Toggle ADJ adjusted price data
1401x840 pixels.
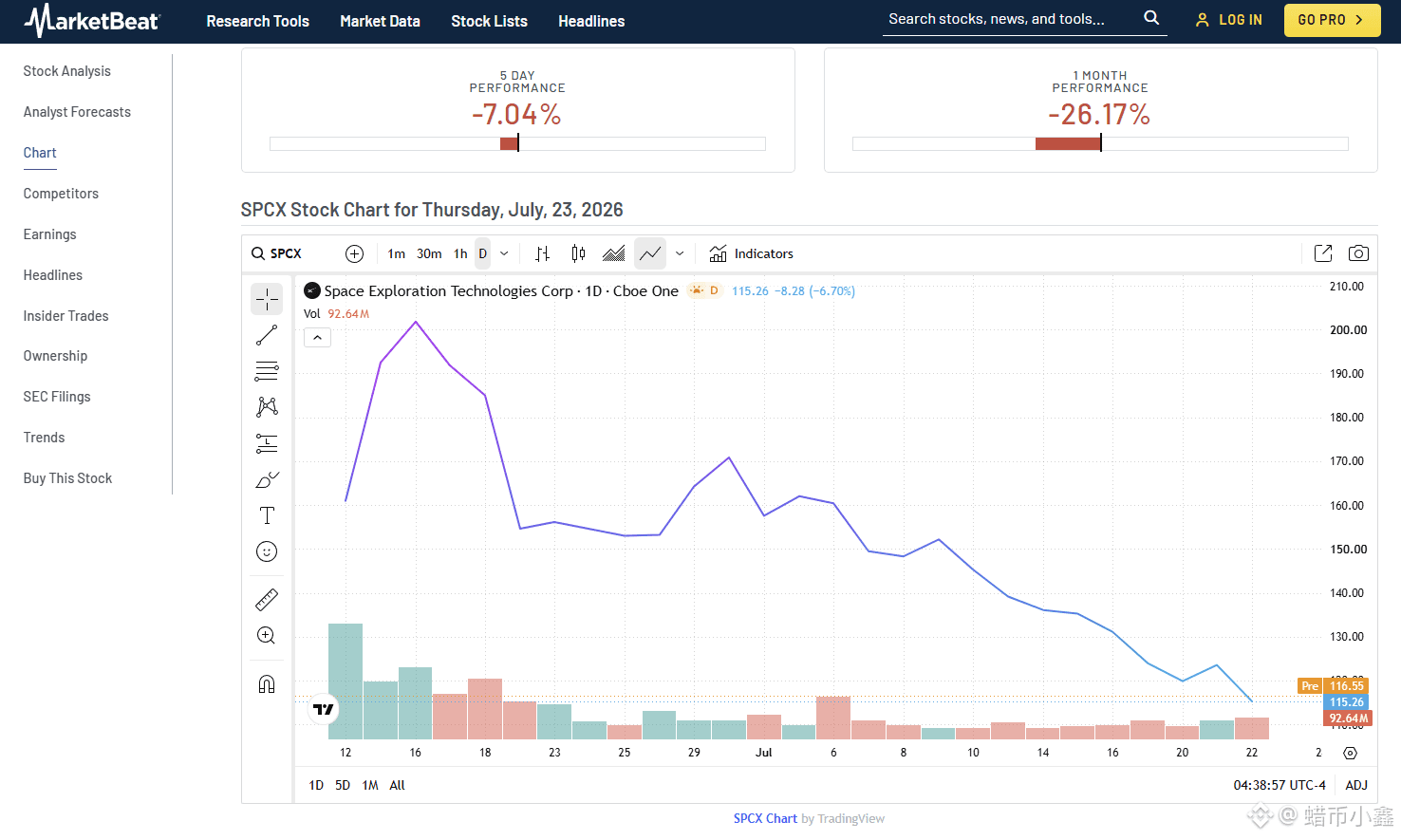[x=1356, y=785]
